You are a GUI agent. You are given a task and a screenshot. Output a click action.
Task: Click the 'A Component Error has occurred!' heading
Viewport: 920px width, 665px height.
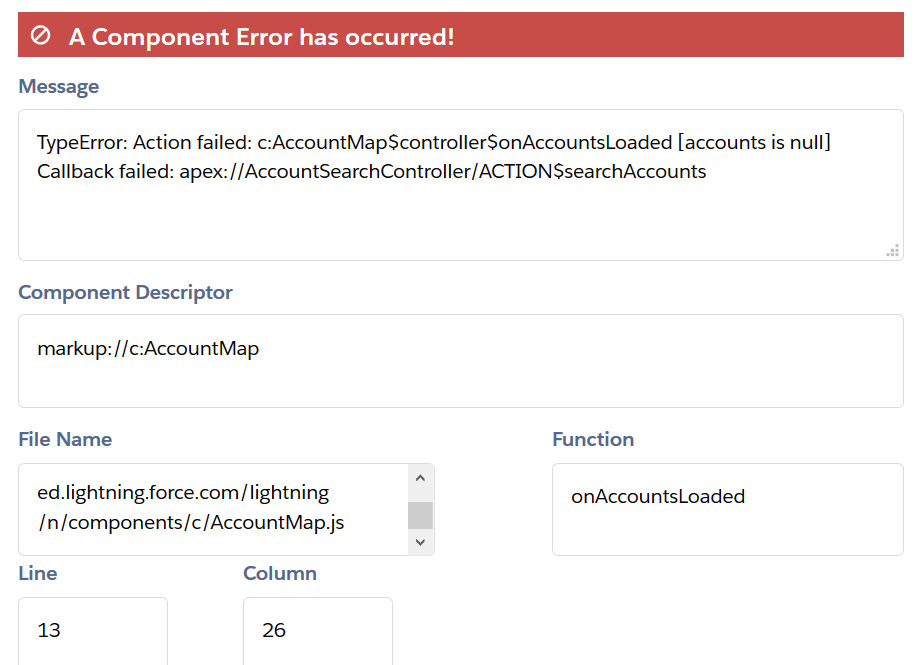(261, 37)
